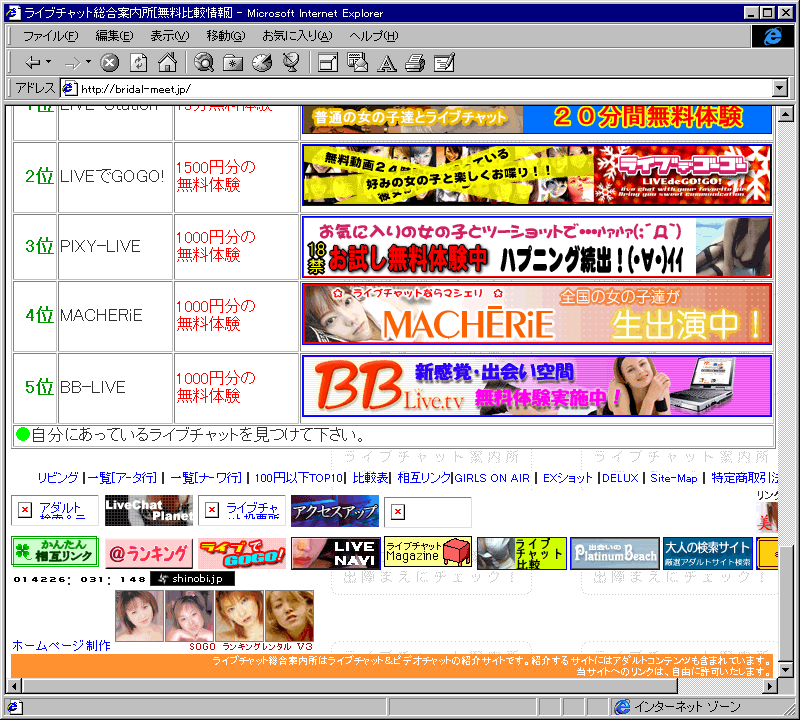Open the アクセスアップ banner
800x720 pixels.
pos(335,511)
